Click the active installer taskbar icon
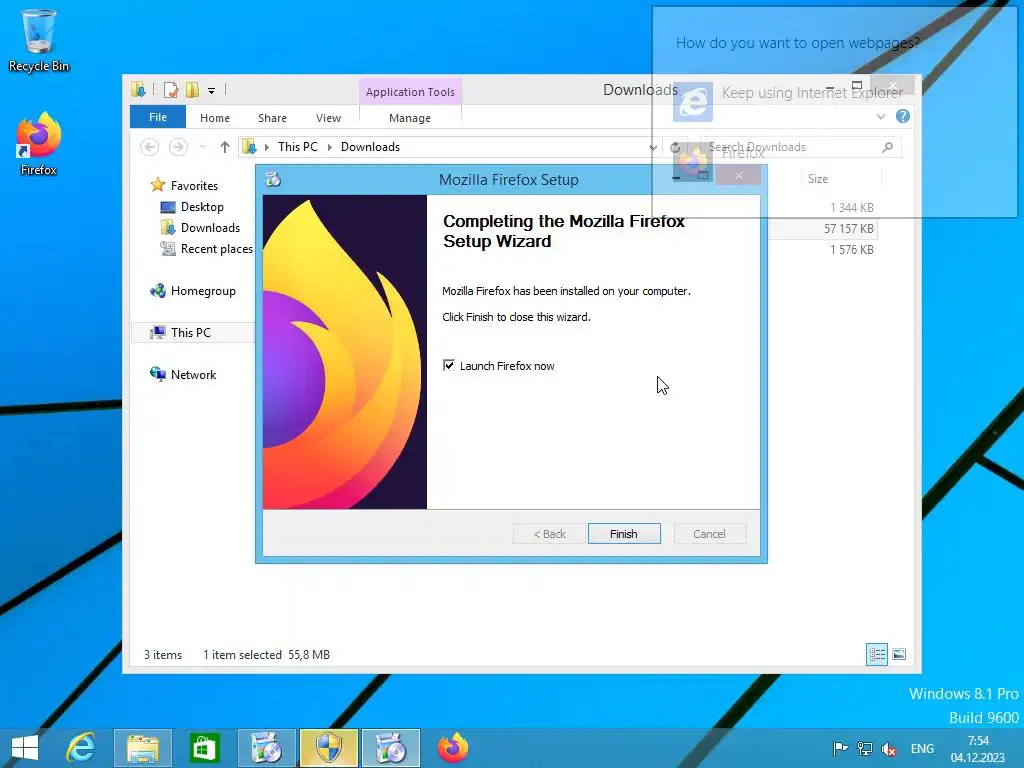 pyautogui.click(x=391, y=748)
